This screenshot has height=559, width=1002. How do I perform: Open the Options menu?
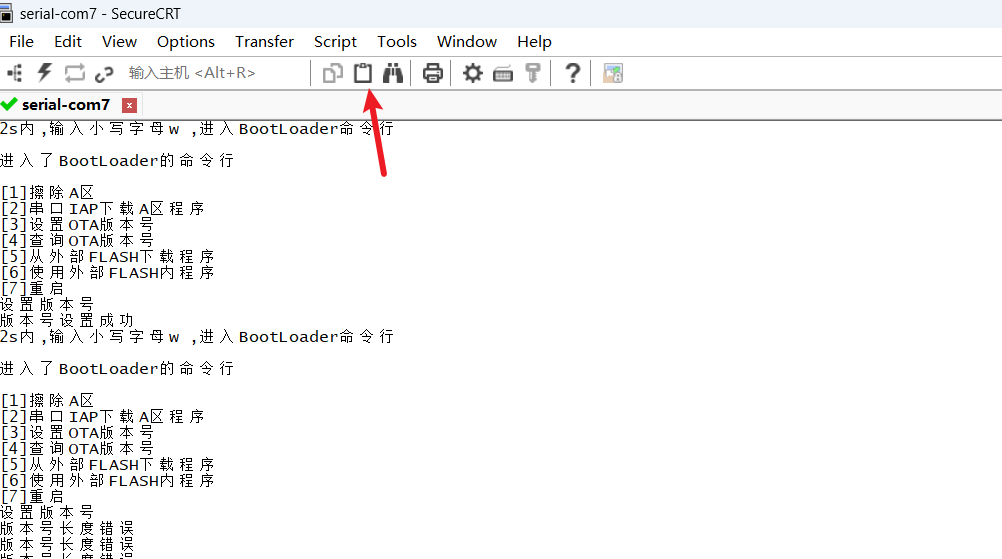[185, 41]
